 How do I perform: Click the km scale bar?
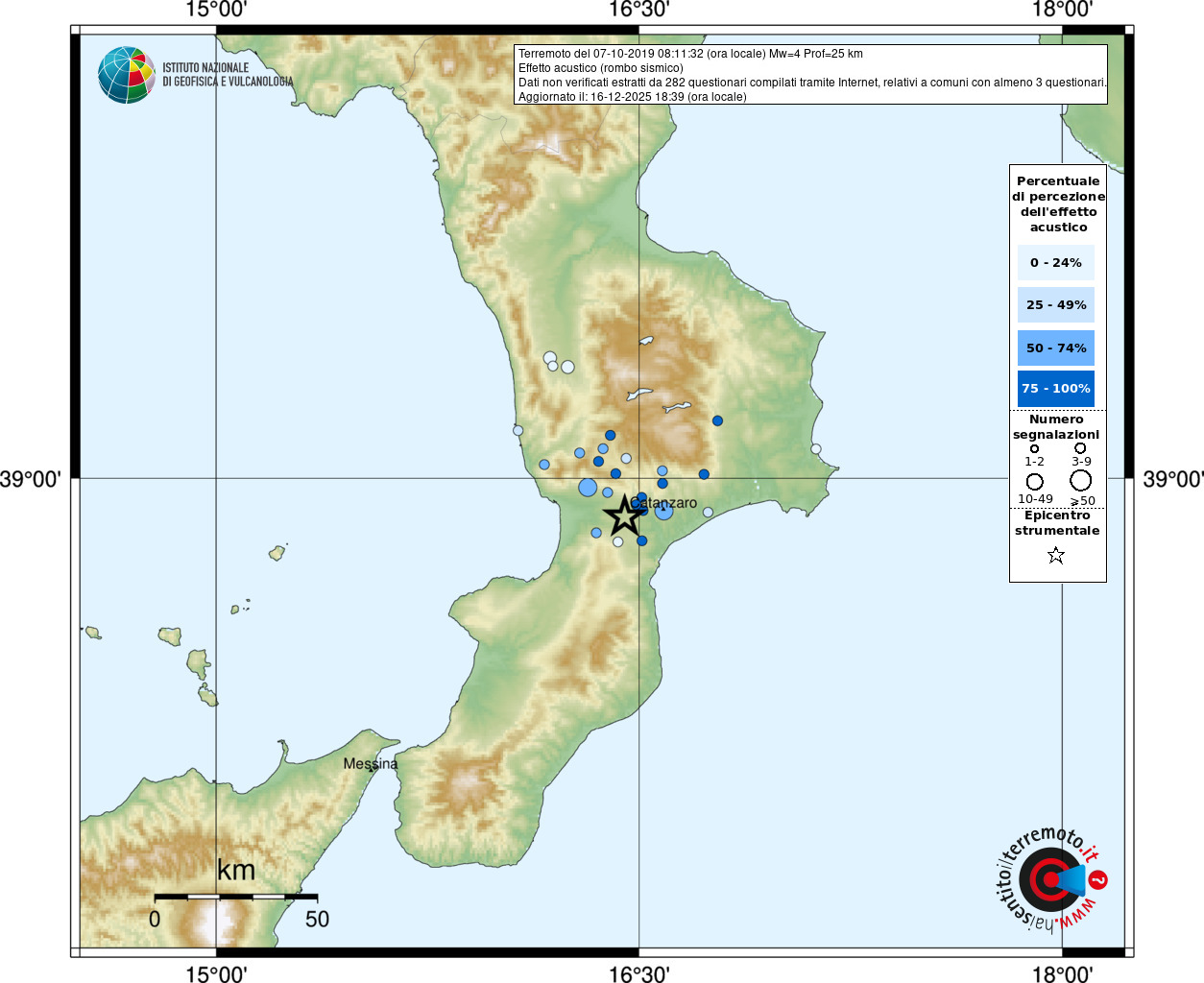235,897
